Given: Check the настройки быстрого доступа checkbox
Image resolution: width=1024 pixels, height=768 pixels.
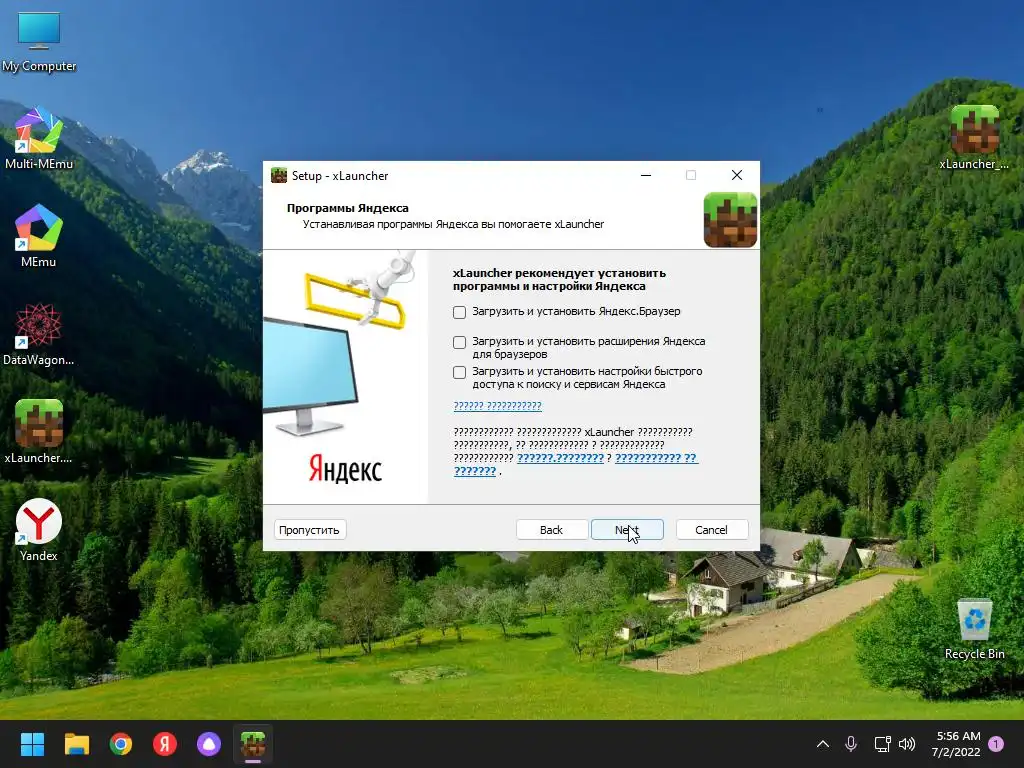Looking at the screenshot, I should pyautogui.click(x=460, y=372).
